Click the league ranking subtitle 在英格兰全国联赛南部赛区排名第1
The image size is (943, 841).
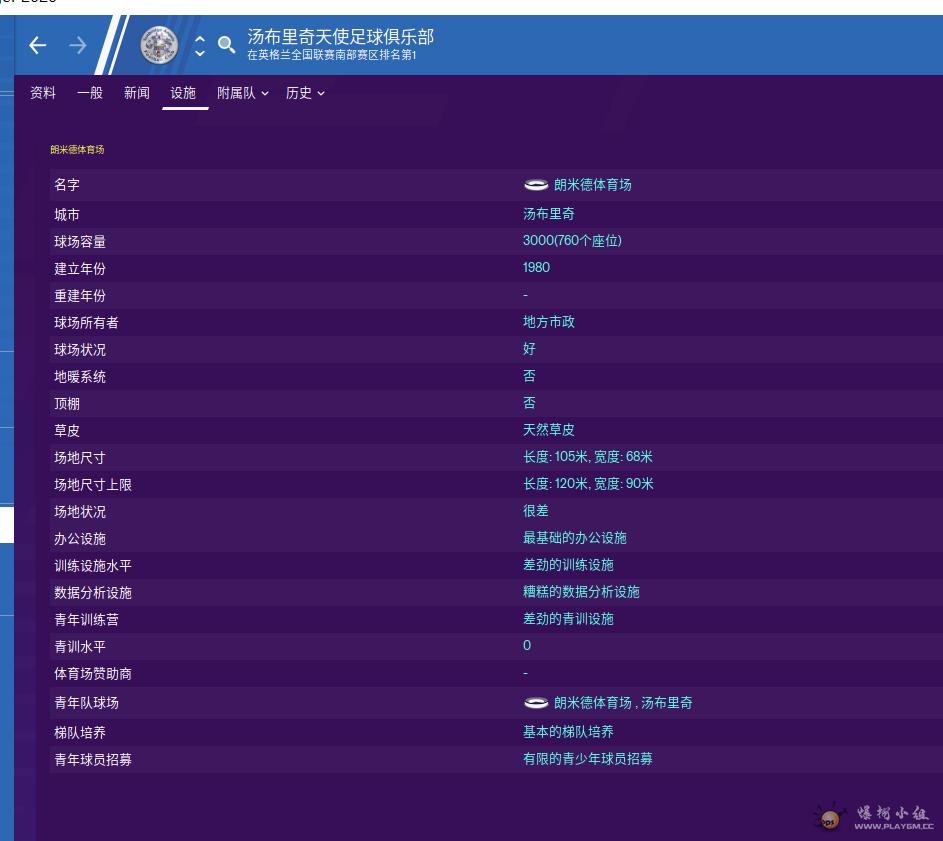pos(331,55)
